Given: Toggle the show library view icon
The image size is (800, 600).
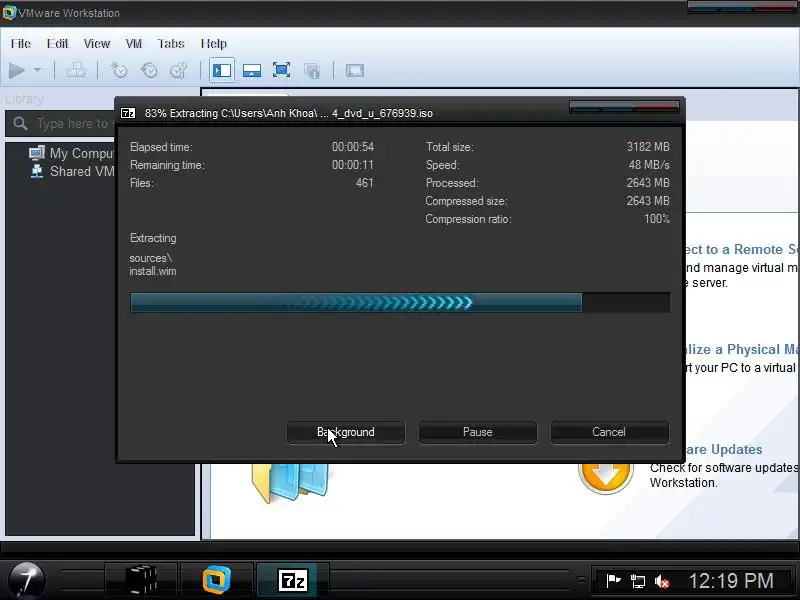Looking at the screenshot, I should 222,70.
